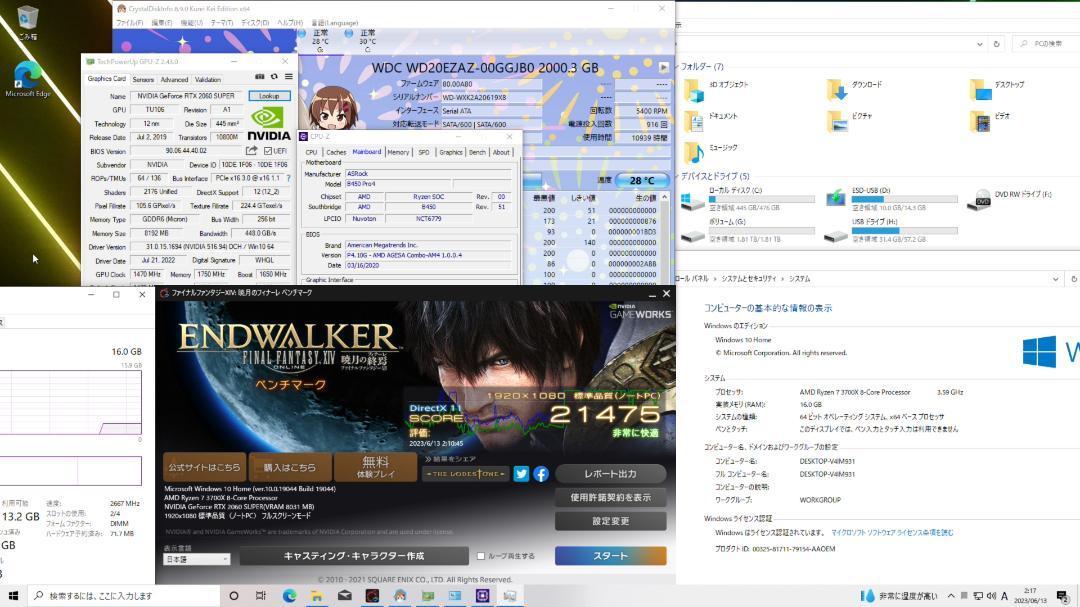Click the キャスティング・キャラクター作成 button
This screenshot has width=1080, height=607.
coord(354,555)
